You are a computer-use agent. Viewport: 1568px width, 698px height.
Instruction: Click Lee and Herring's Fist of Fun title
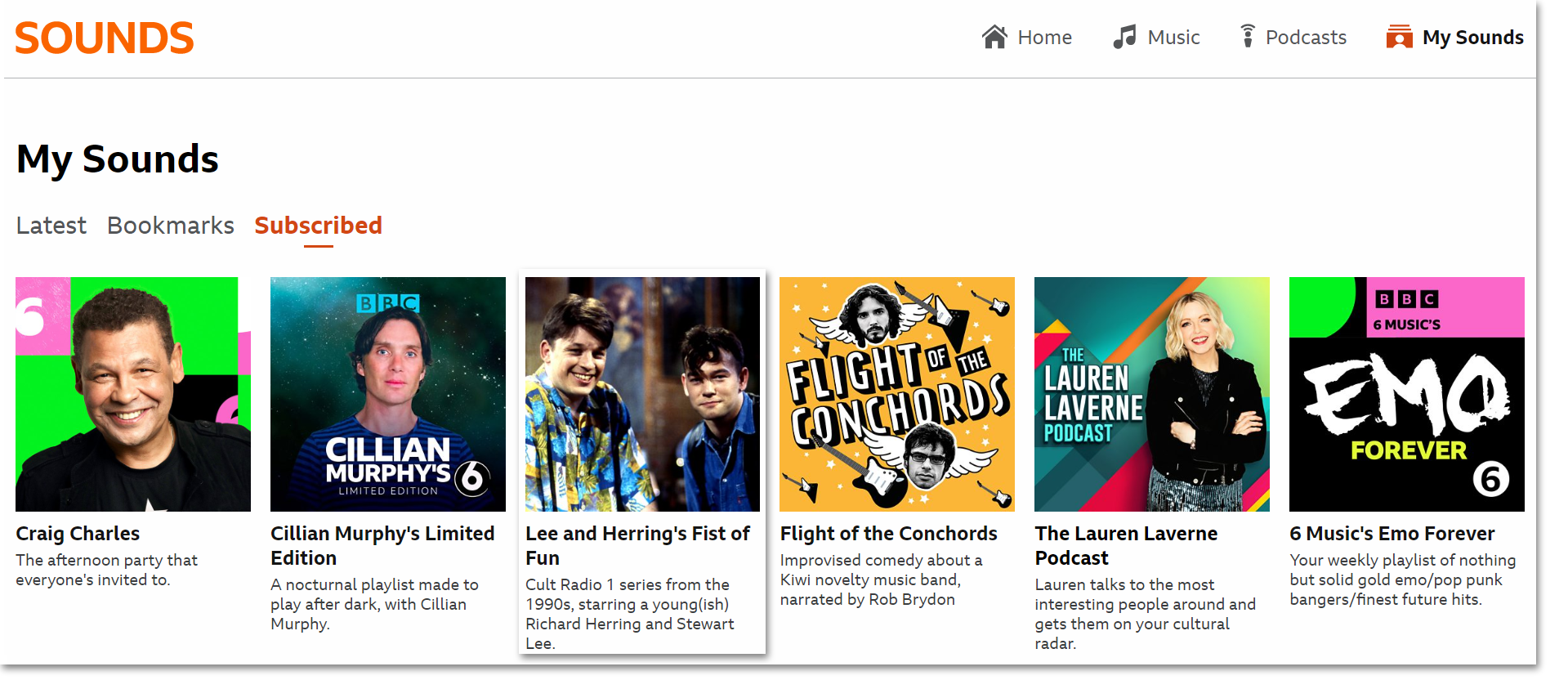[637, 546]
